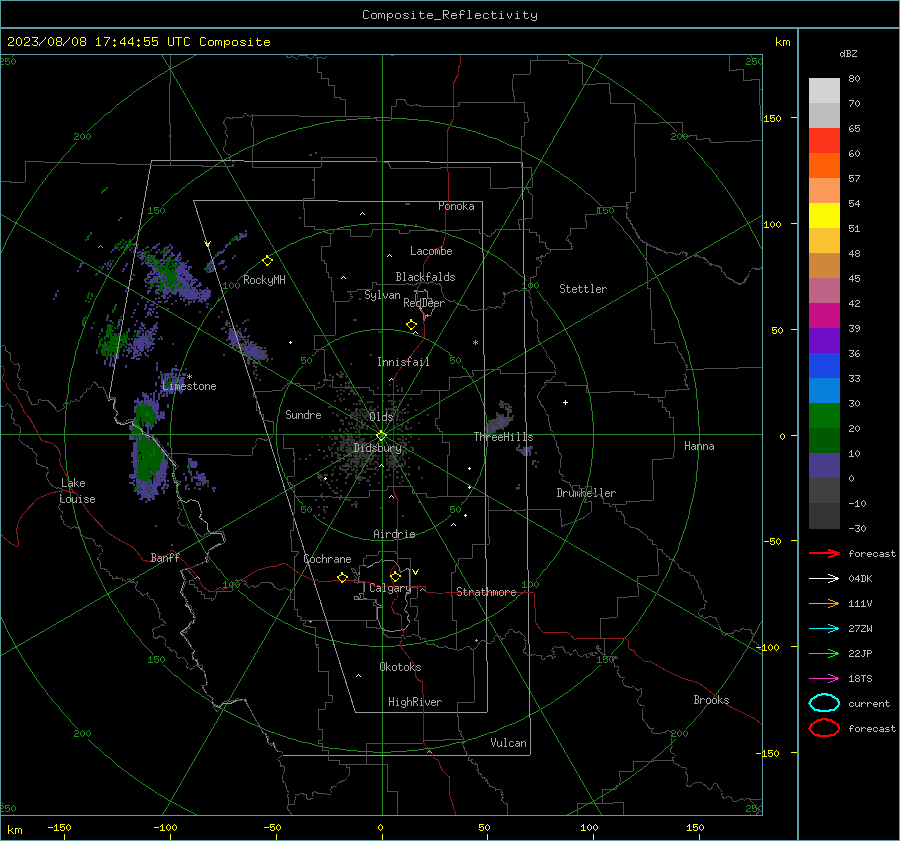Click the cyan current ellipse icon

tap(824, 703)
